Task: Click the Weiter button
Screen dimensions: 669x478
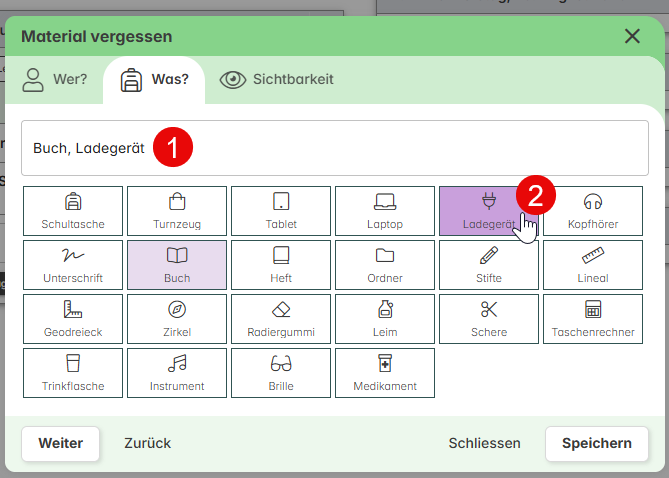Action: tap(61, 443)
